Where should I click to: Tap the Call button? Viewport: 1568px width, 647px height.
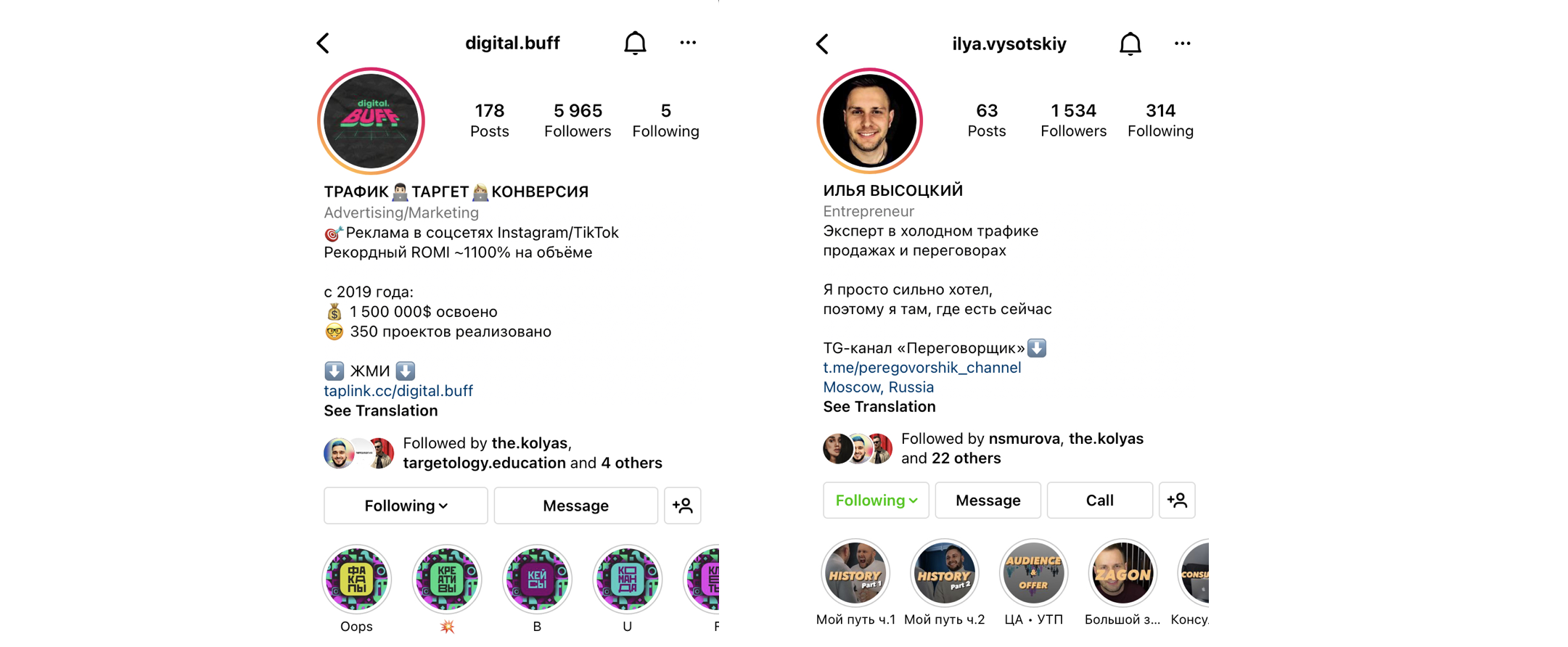1100,500
